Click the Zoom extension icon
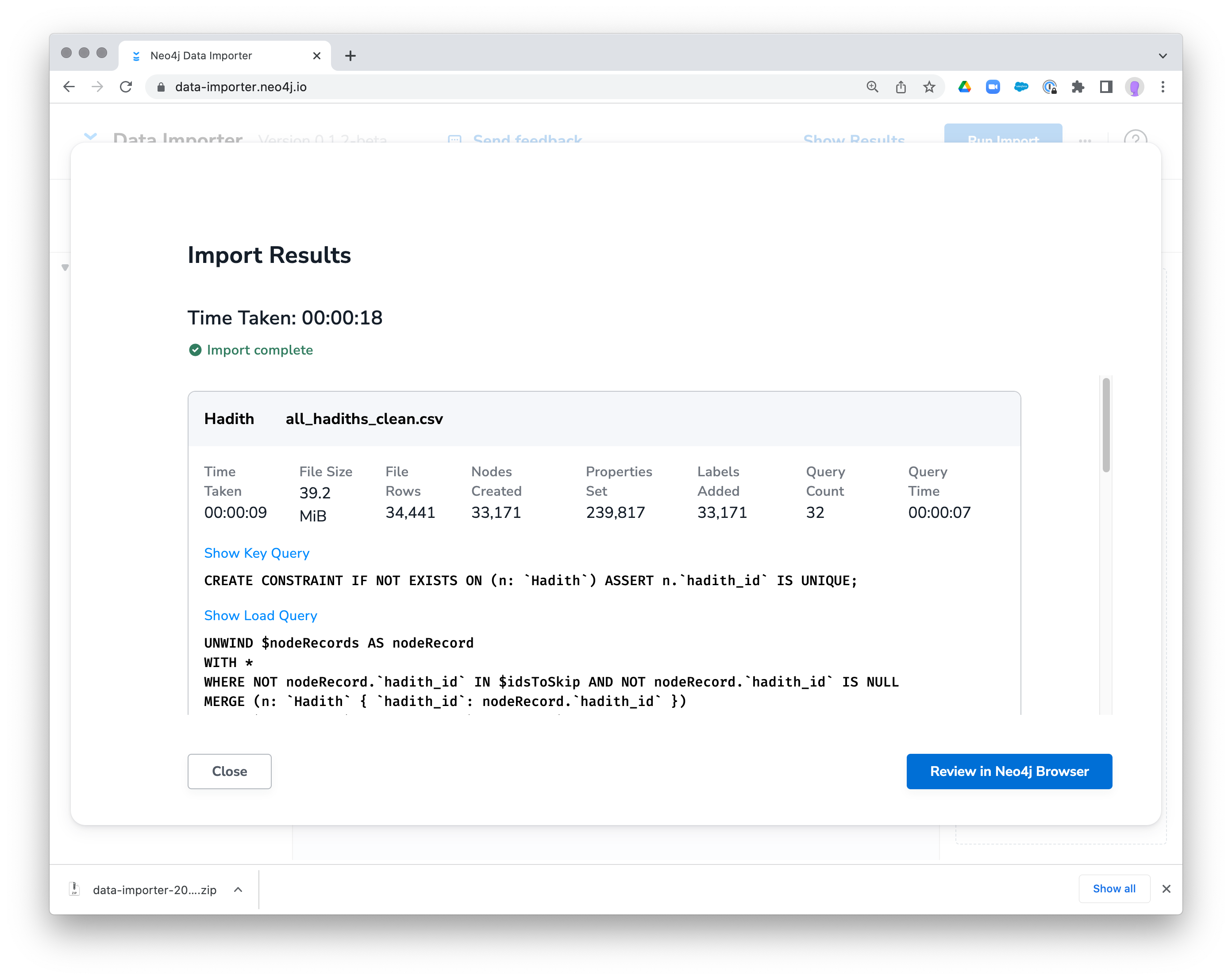The height and width of the screenshot is (980, 1232). click(993, 87)
